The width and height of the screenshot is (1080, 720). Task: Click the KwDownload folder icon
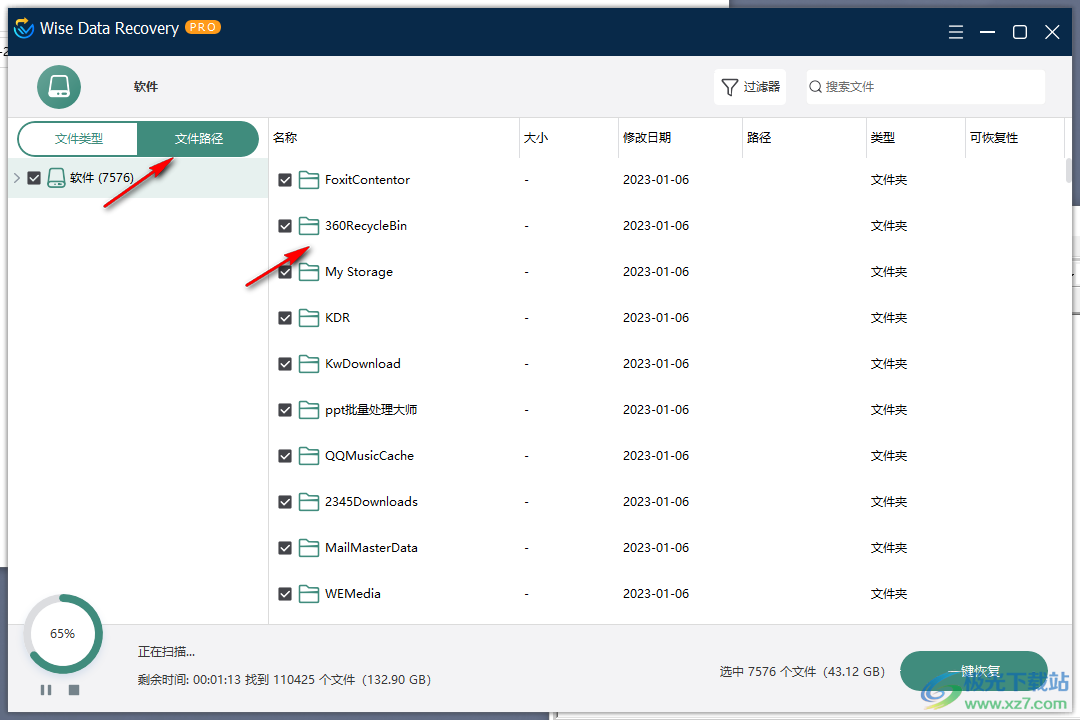(x=309, y=364)
